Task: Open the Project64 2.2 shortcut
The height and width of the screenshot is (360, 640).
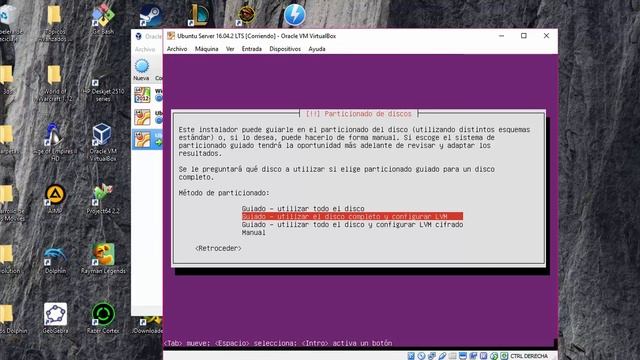Action: (x=103, y=199)
